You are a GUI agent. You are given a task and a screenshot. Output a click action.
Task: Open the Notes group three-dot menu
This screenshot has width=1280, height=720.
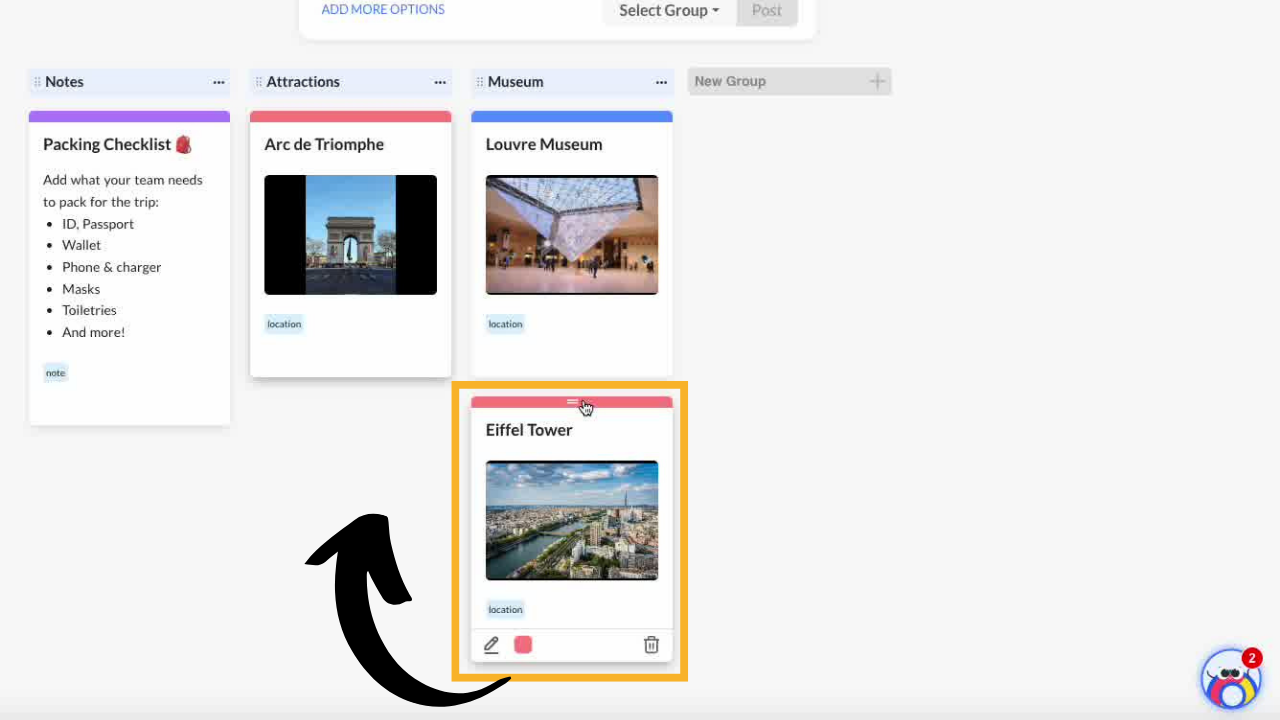(x=218, y=82)
